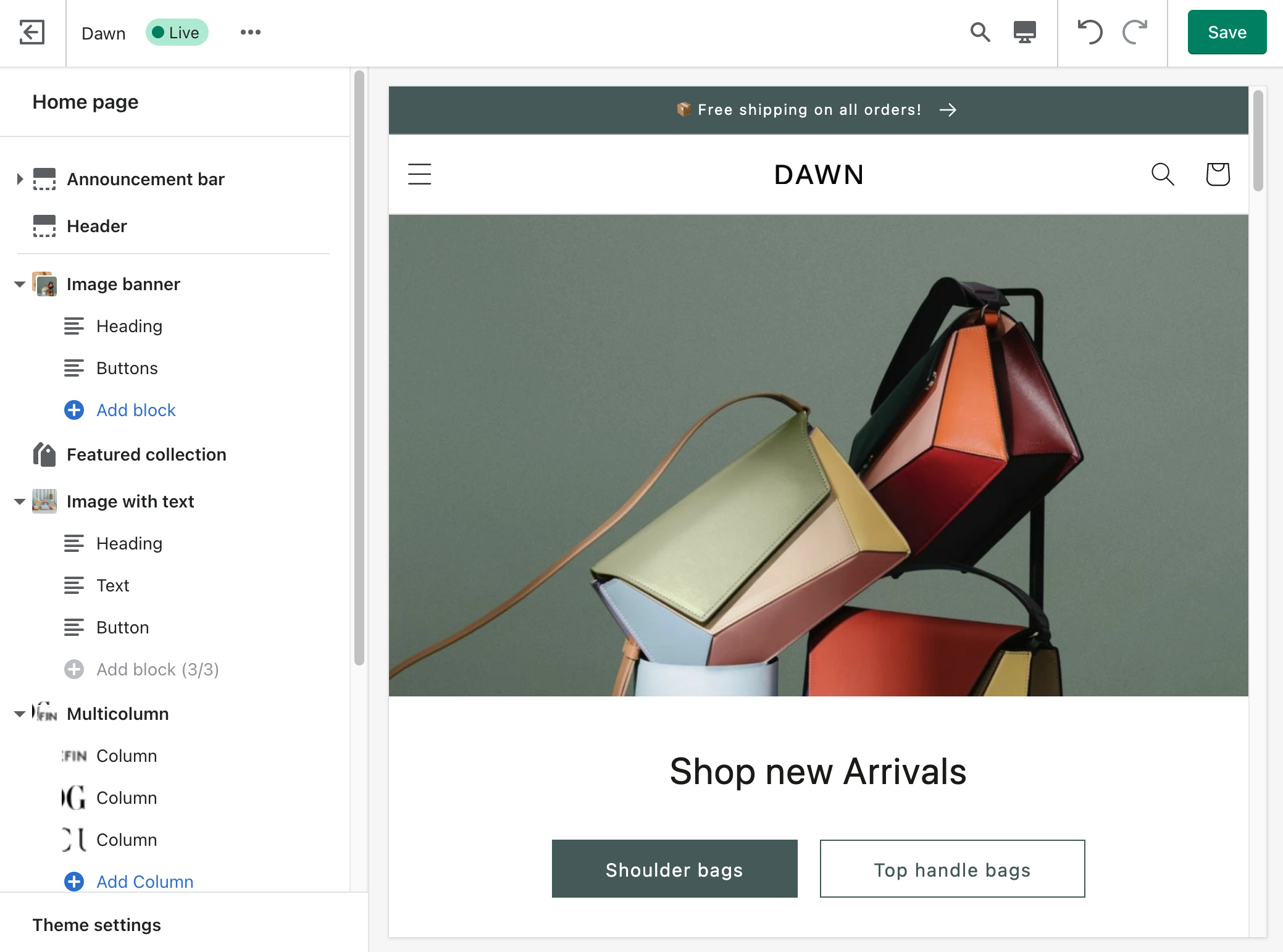Viewport: 1283px width, 952px height.
Task: Collapse the Multicolumn section
Action: point(18,713)
